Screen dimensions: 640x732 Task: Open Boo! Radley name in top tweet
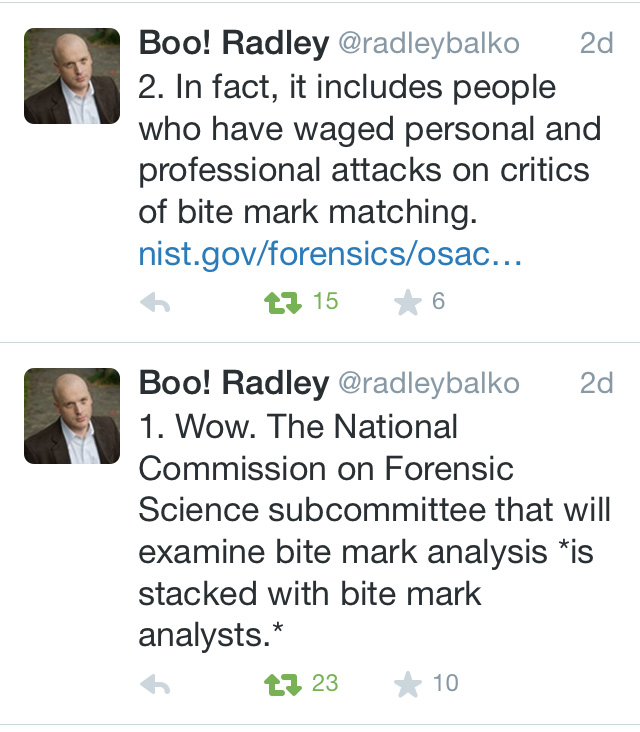point(232,44)
